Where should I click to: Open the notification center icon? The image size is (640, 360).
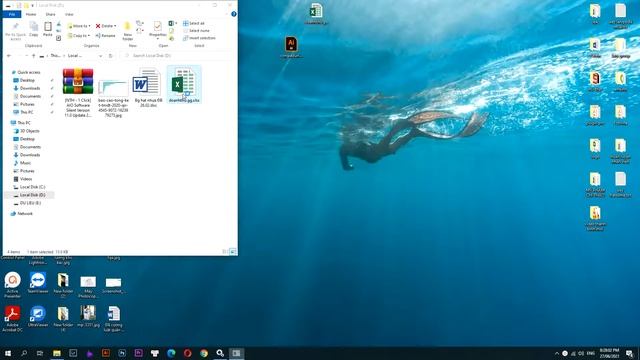click(630, 353)
